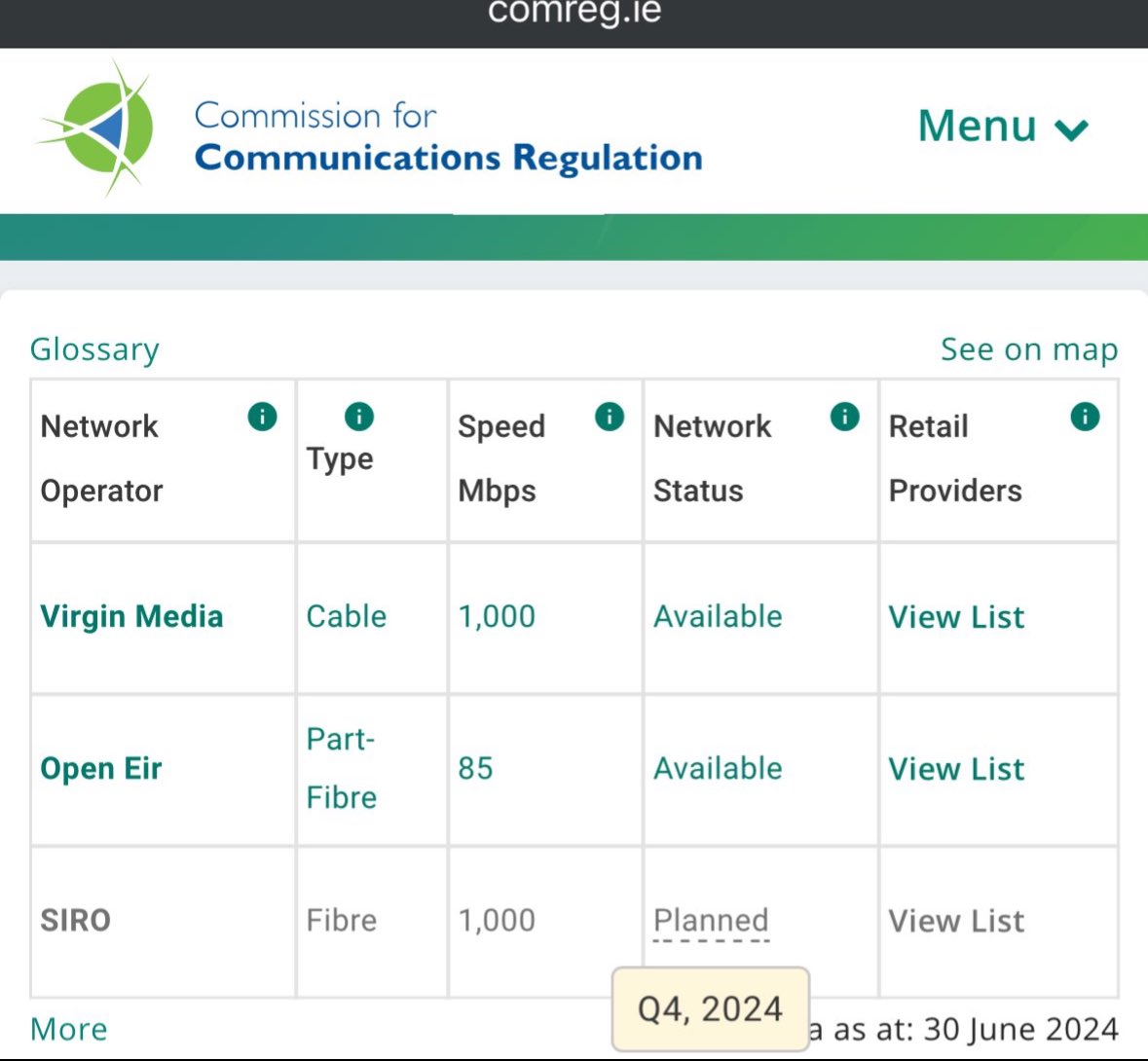The height and width of the screenshot is (1061, 1148).
Task: Click Virgin Media's 1,000 speed value
Action: click(x=497, y=617)
